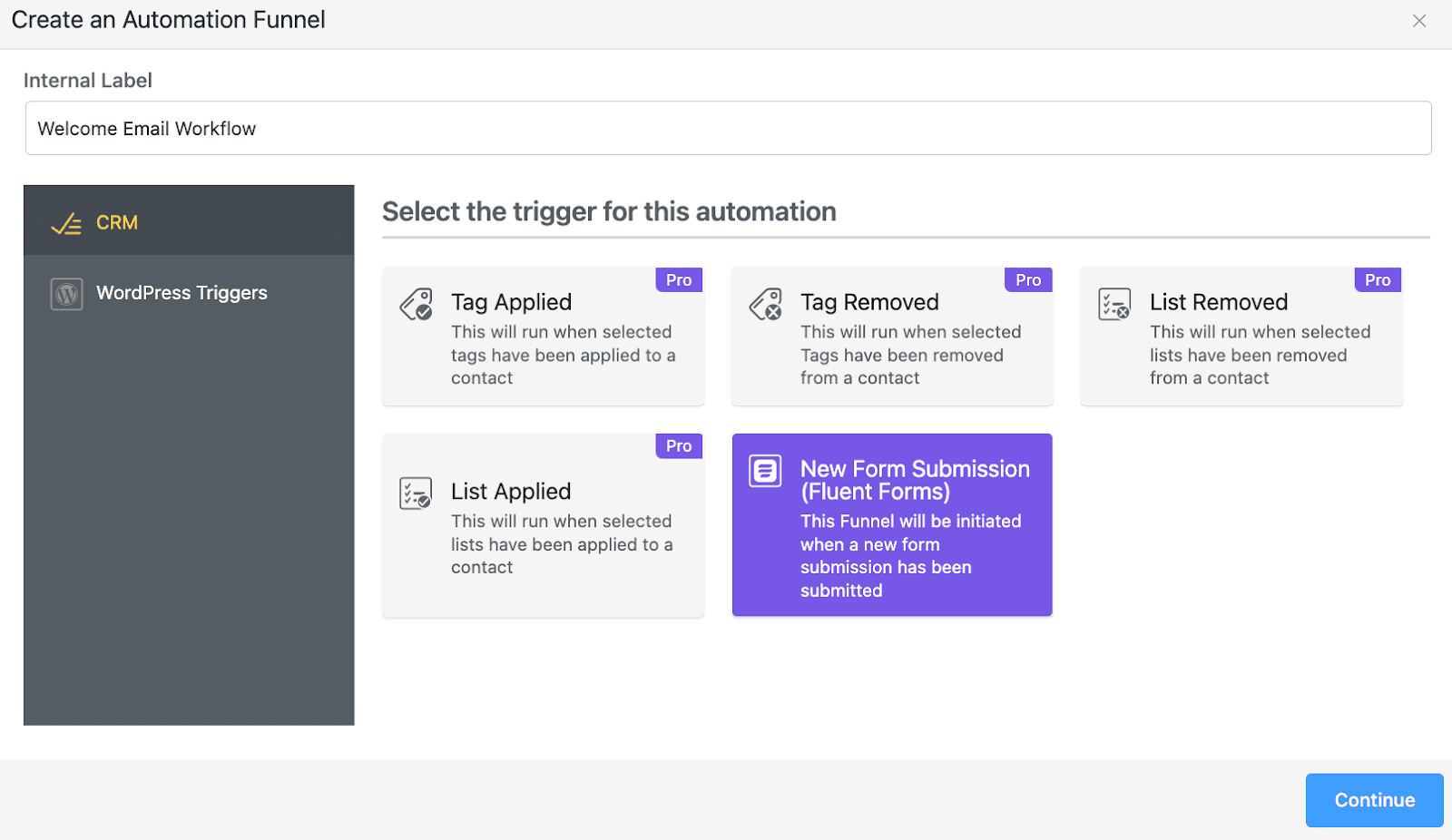Click the Pro badge on Tag Applied
The image size is (1452, 840).
click(x=679, y=279)
